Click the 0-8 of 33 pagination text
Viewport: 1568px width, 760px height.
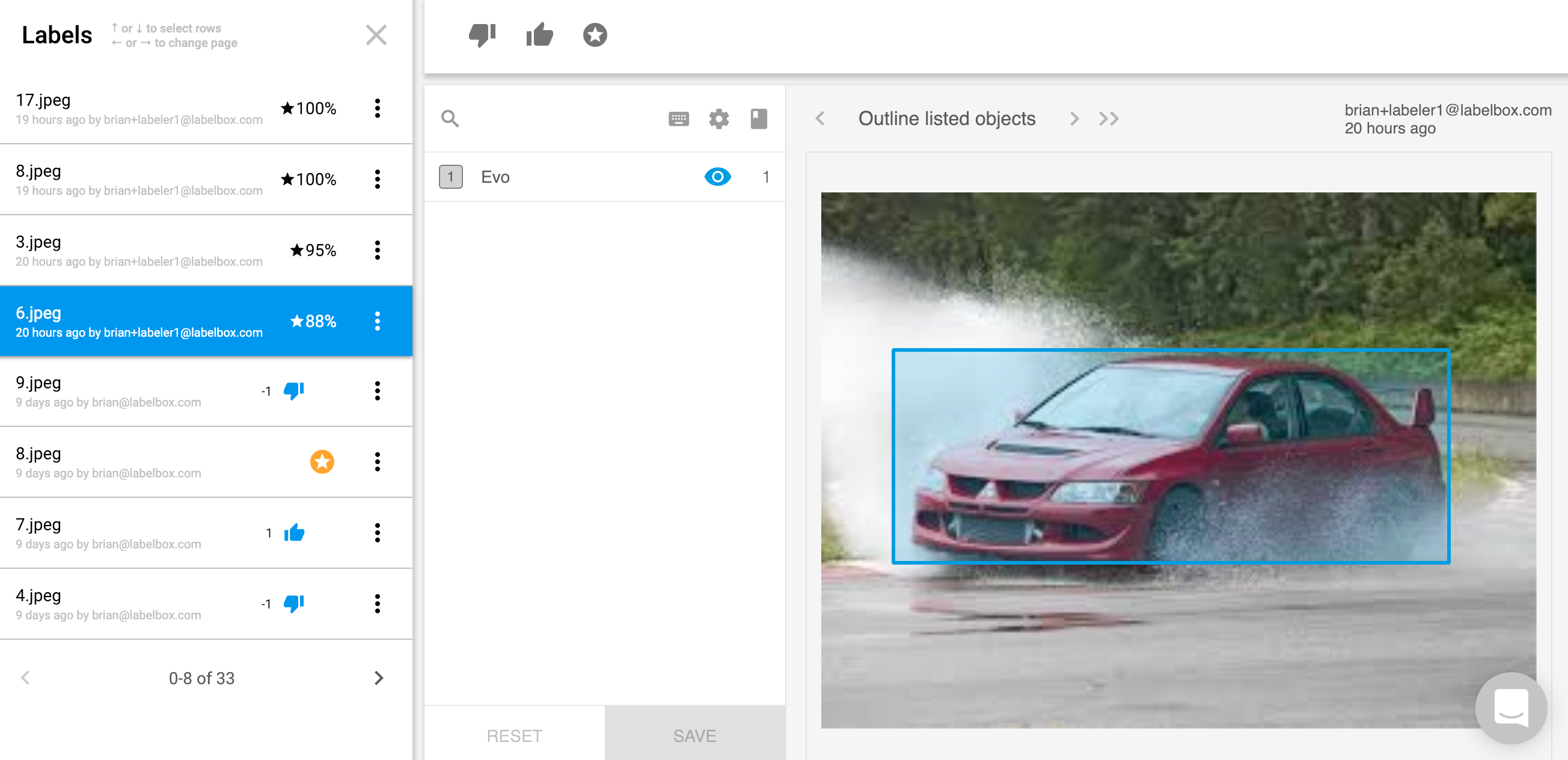click(x=201, y=678)
